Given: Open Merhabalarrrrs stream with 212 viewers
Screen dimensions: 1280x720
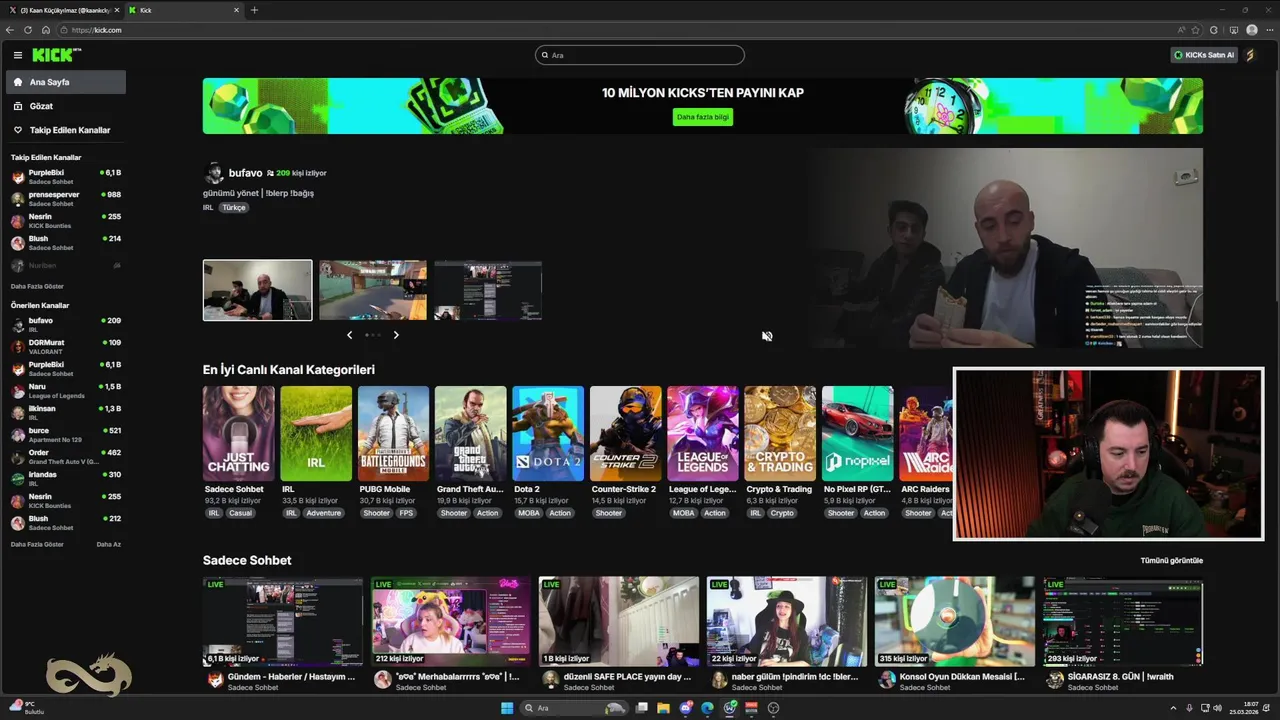Looking at the screenshot, I should [x=451, y=621].
